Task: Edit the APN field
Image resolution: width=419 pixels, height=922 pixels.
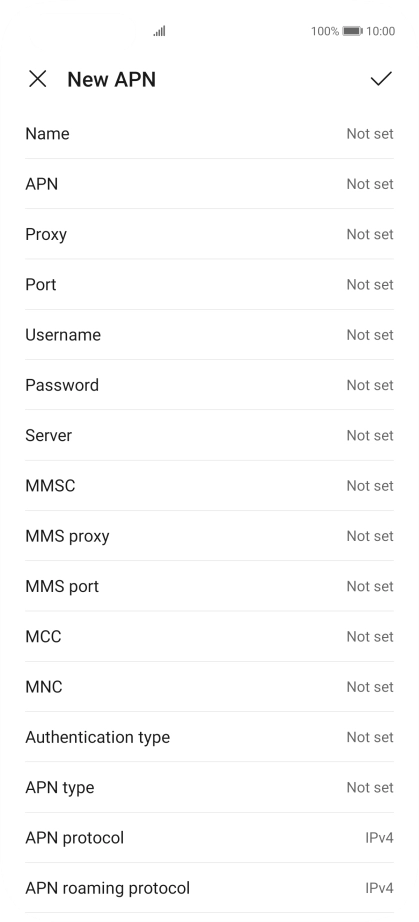Action: point(209,184)
